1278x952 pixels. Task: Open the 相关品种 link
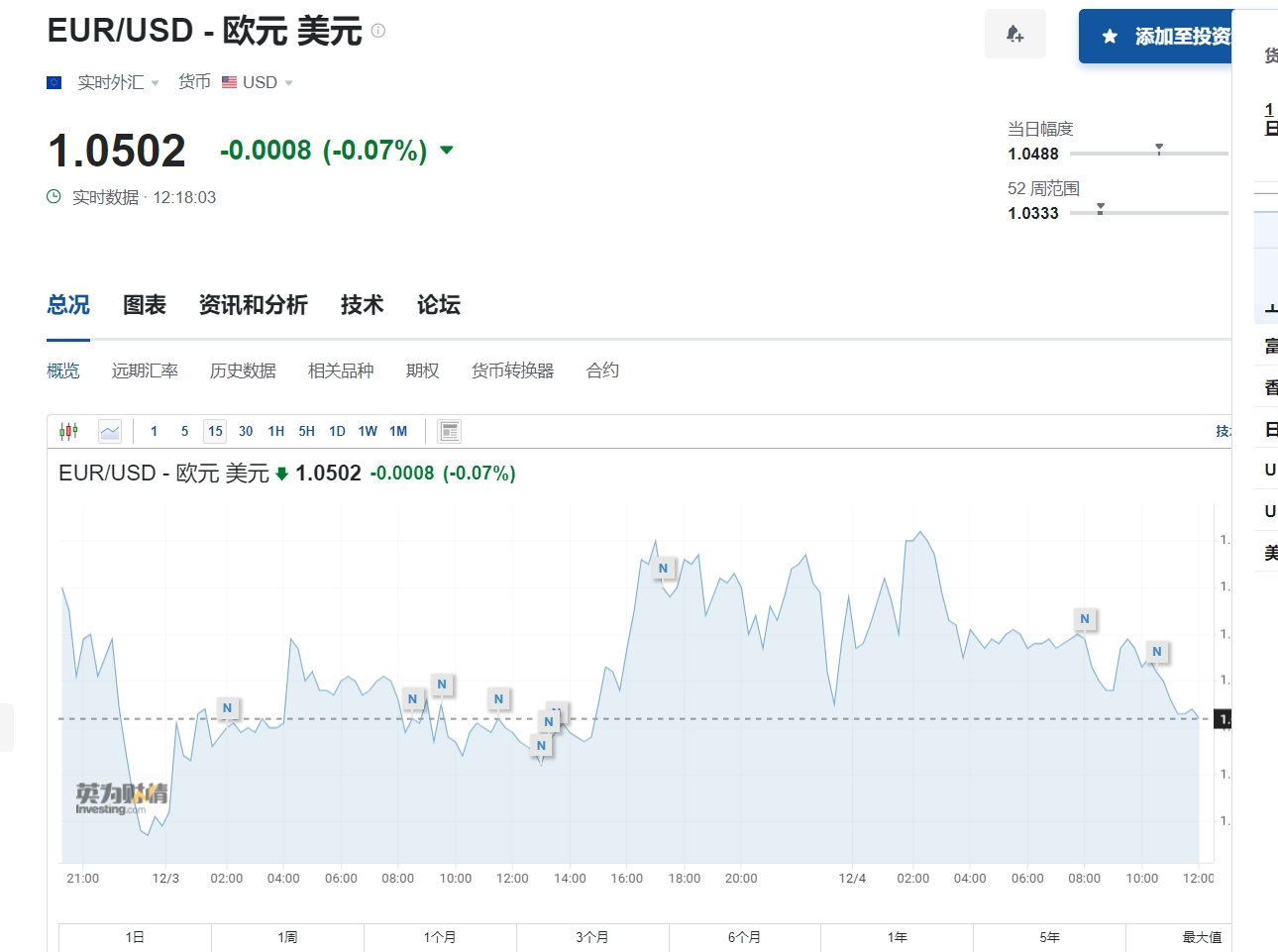pyautogui.click(x=341, y=370)
